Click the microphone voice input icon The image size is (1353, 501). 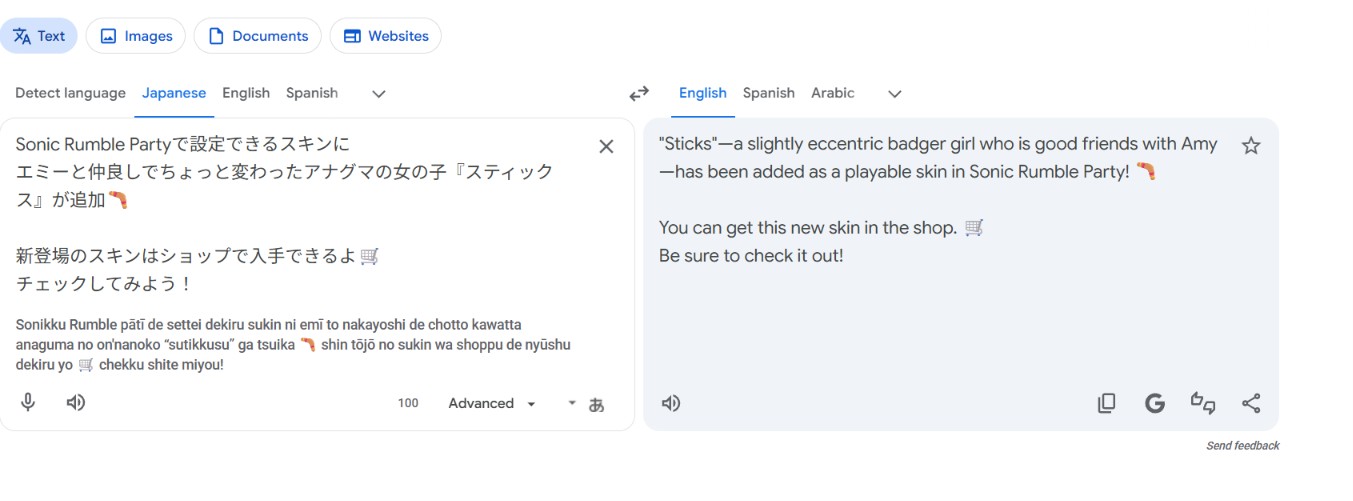coord(28,403)
